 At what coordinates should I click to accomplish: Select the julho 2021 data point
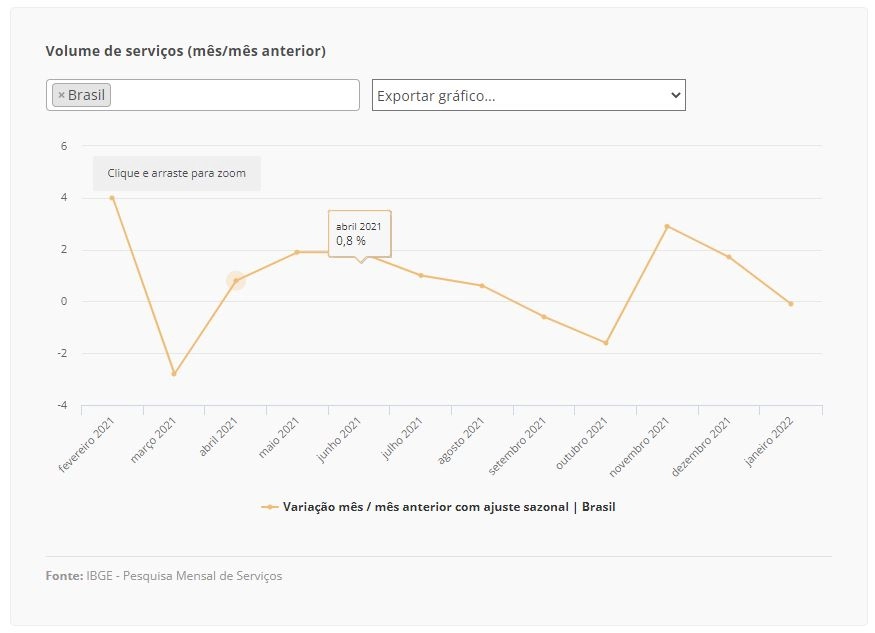421,275
